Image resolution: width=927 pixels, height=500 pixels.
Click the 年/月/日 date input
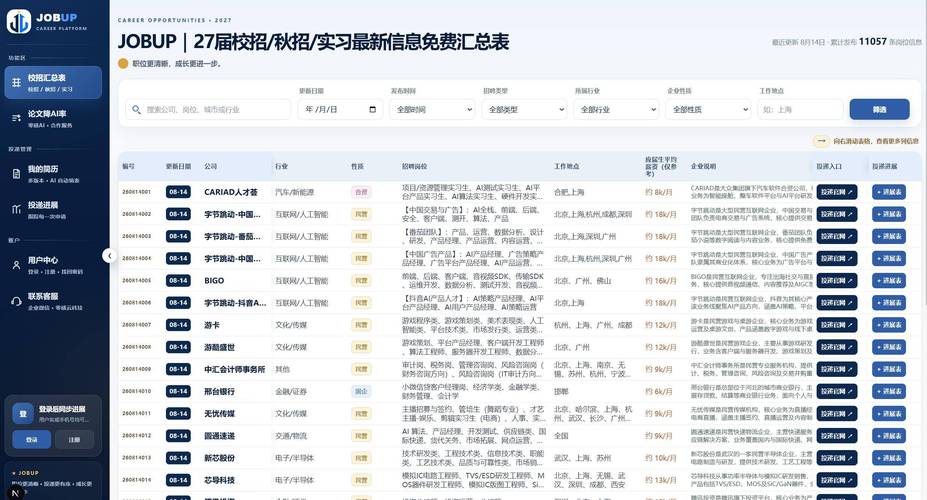pos(340,109)
